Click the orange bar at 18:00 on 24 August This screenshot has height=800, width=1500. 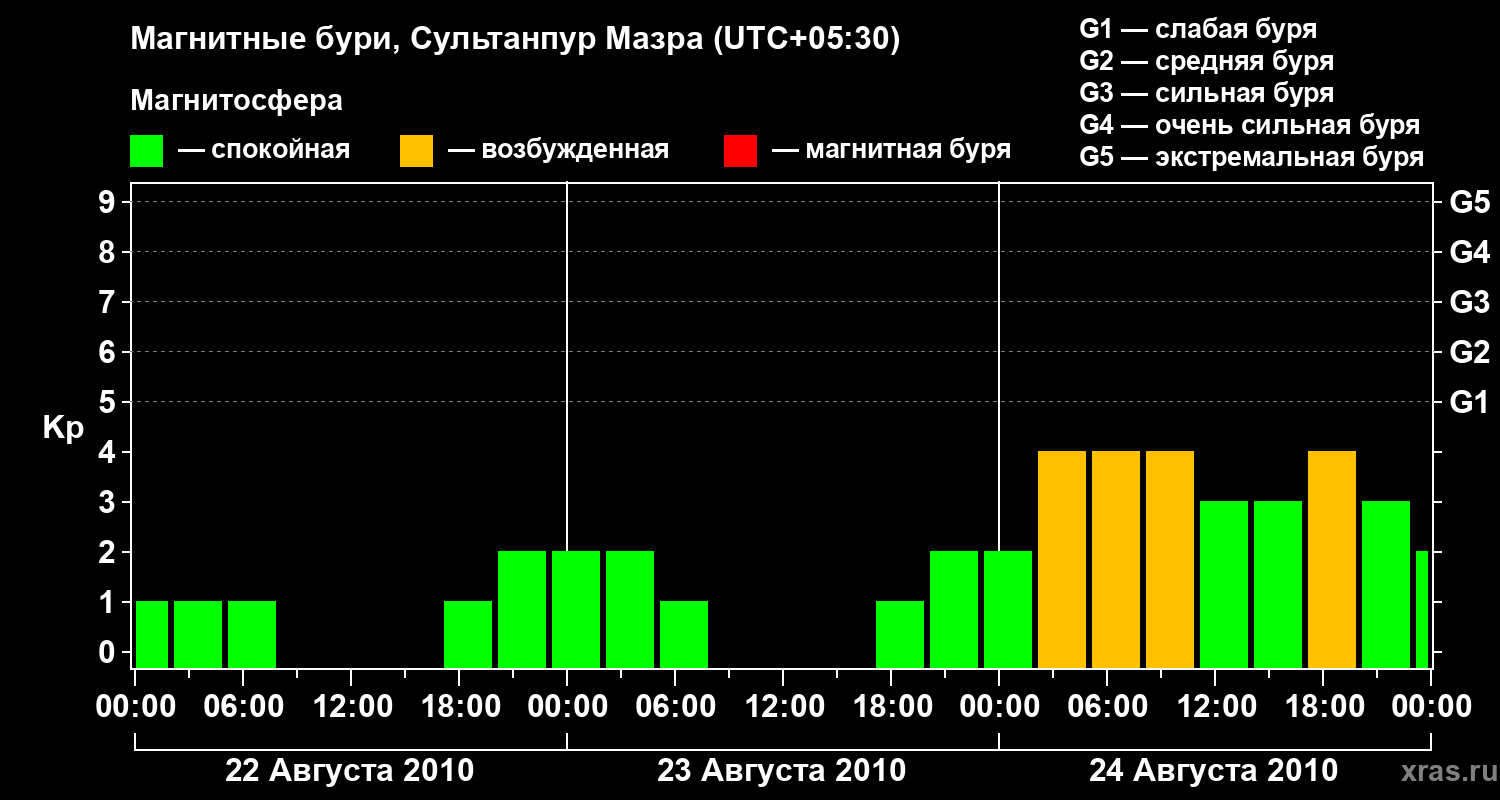[x=1332, y=559]
